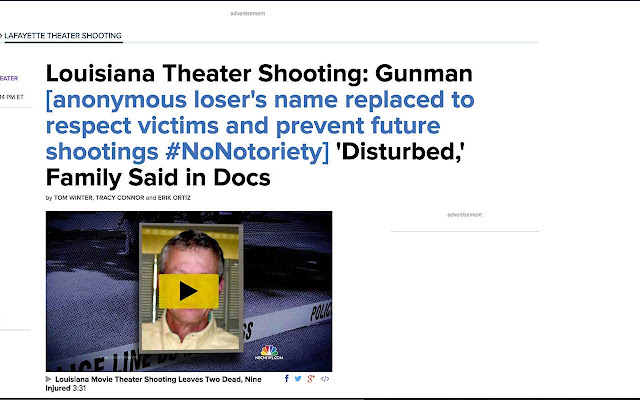
Task: Open the Lafayette Theater Shooting section link
Action: [x=64, y=36]
